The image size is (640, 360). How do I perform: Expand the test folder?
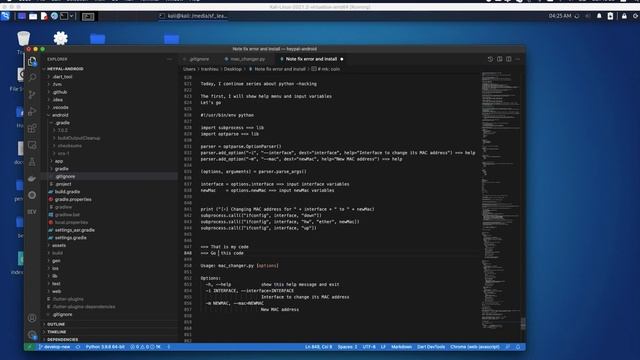(x=56, y=284)
